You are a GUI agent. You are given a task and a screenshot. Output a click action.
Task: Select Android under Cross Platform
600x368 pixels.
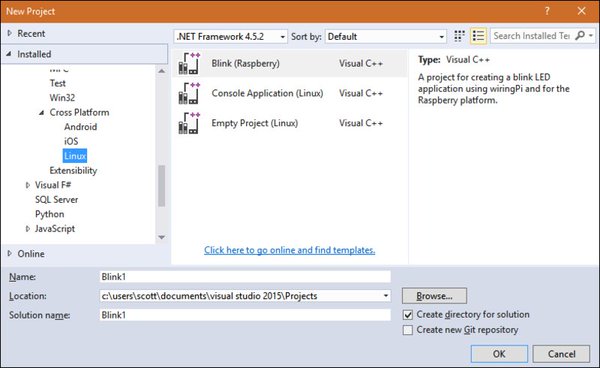80,127
